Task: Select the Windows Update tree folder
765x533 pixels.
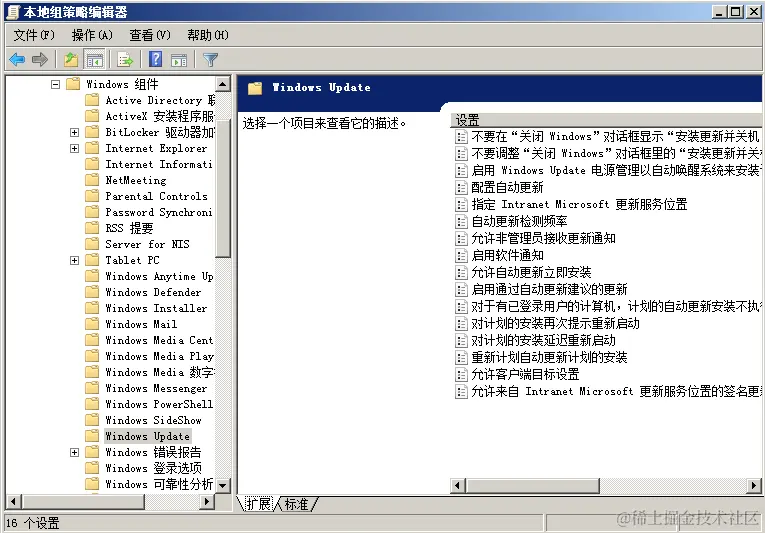Action: click(147, 436)
